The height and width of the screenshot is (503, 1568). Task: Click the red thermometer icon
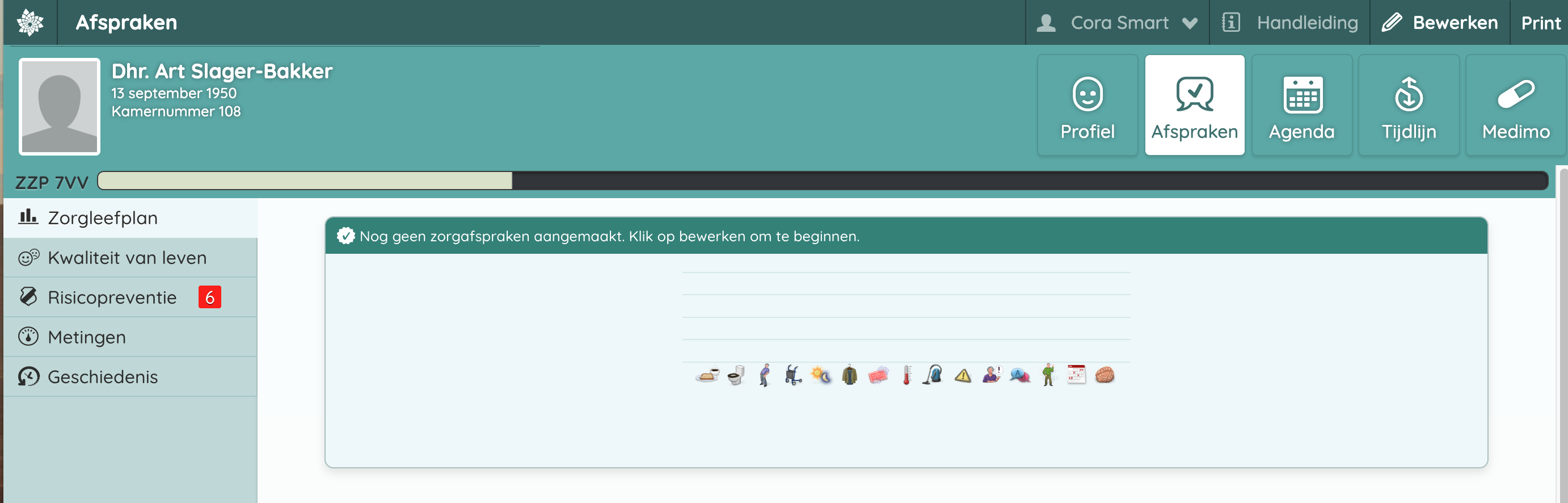[x=907, y=375]
